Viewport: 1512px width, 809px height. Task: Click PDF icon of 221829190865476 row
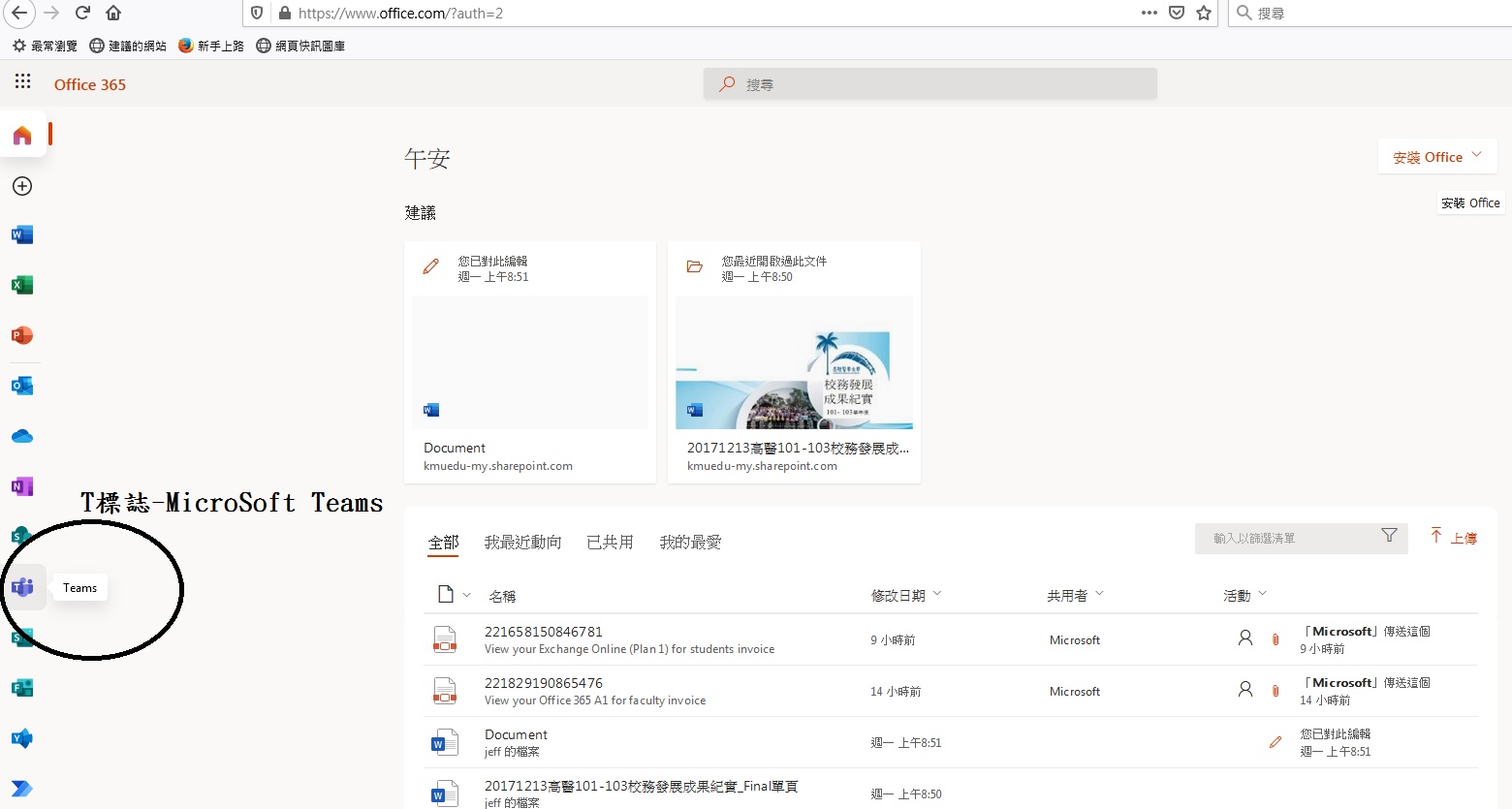click(445, 691)
